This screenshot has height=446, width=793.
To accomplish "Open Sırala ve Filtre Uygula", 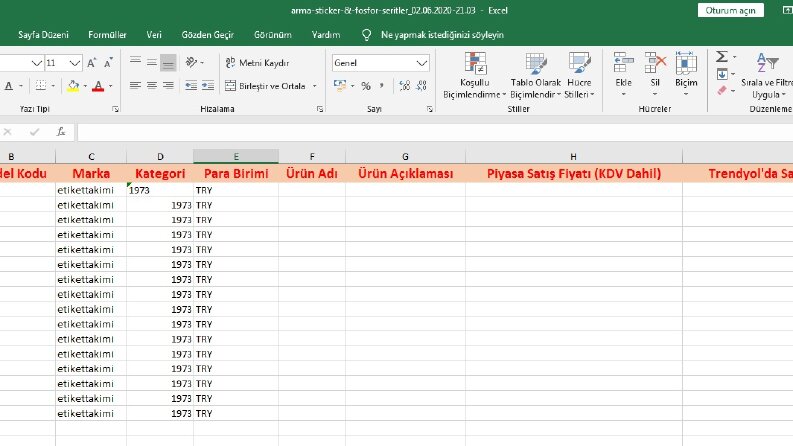I will click(x=767, y=75).
